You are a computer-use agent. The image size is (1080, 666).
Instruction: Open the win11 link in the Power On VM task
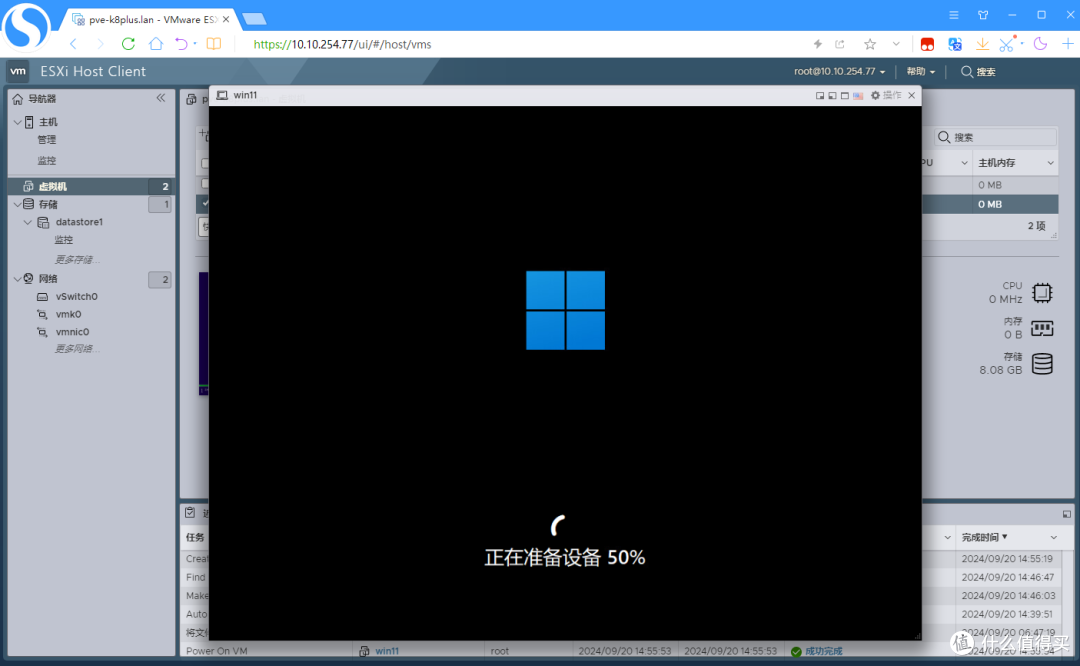386,651
